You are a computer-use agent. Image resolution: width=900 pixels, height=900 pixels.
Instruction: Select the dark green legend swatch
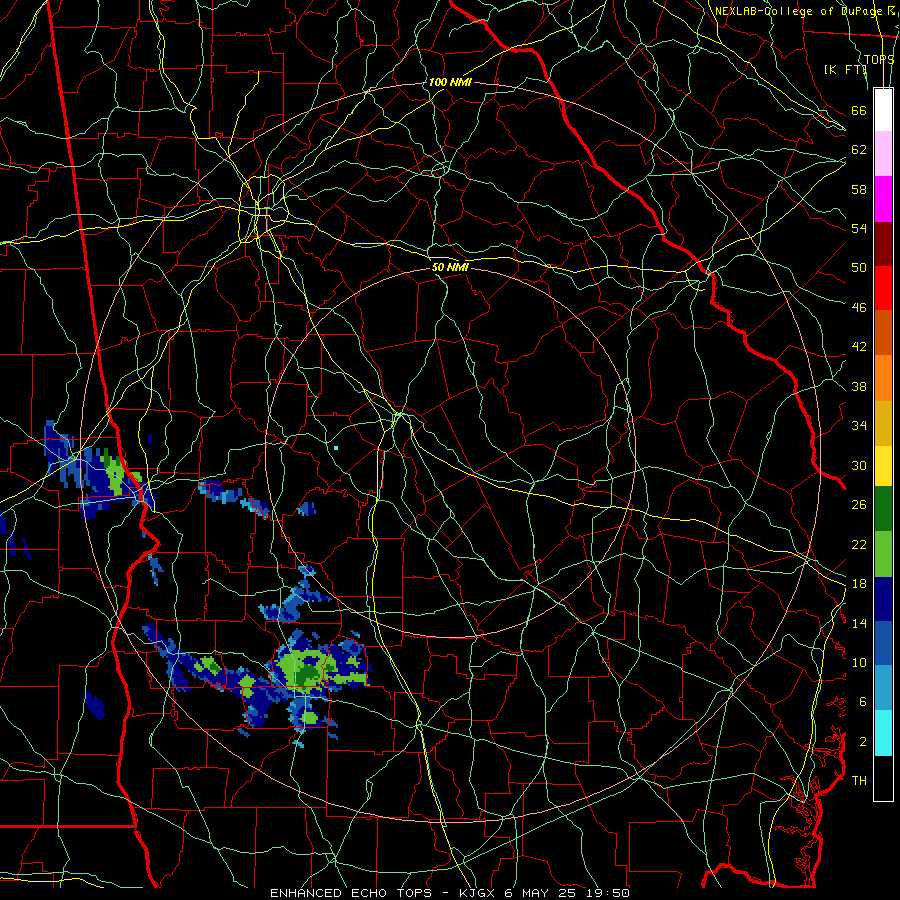(x=883, y=509)
